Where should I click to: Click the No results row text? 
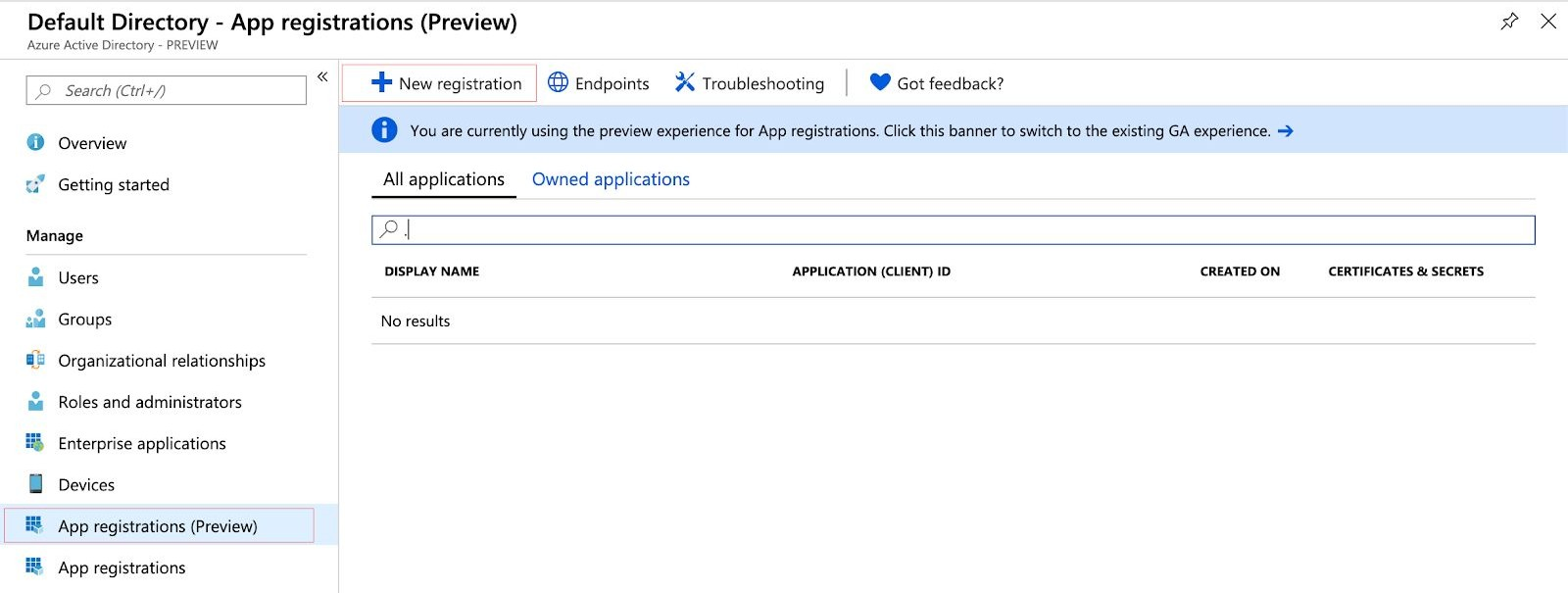416,321
